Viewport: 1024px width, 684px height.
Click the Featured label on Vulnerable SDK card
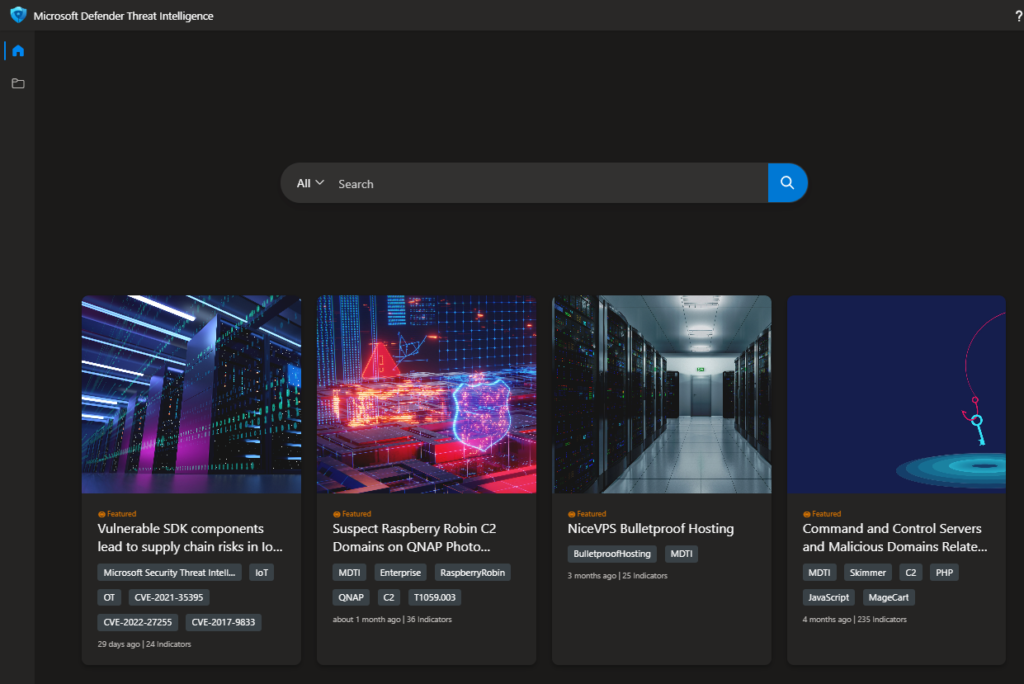117,513
